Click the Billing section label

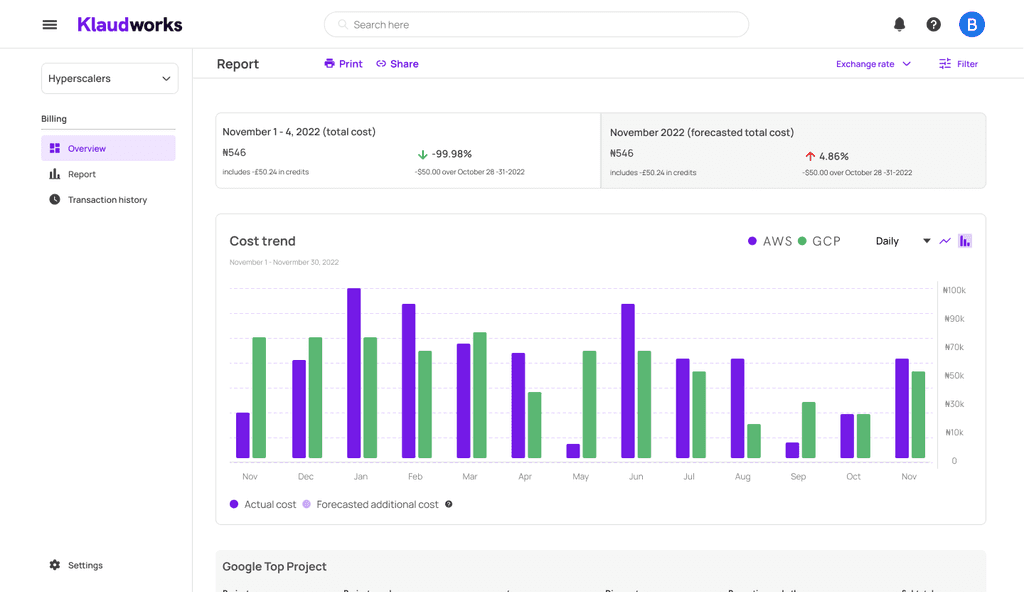pyautogui.click(x=54, y=118)
